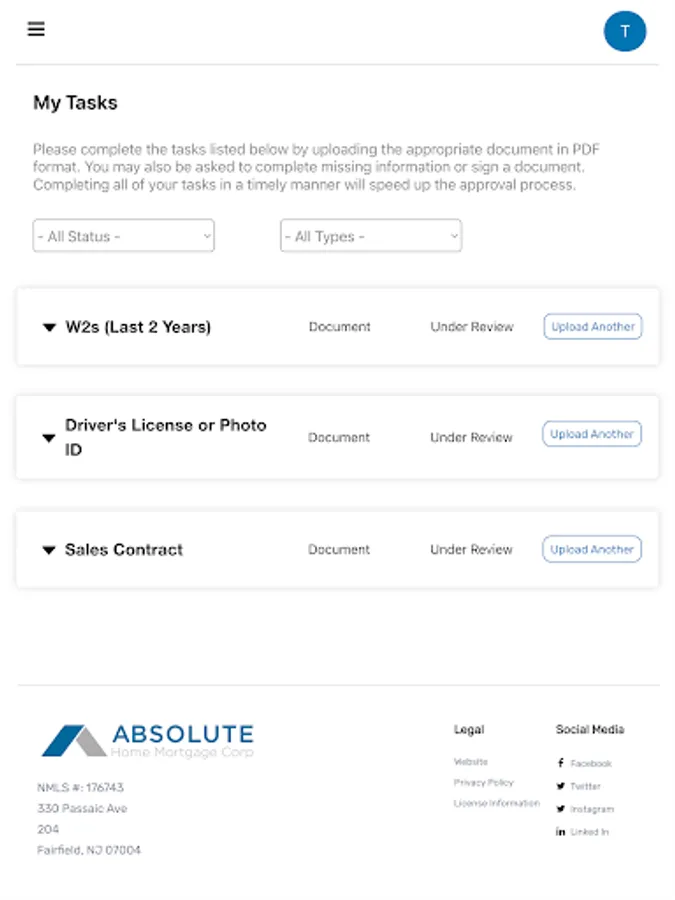Click Upload Another on Sales Contract row
This screenshot has height=900, width=675.
[x=591, y=549]
